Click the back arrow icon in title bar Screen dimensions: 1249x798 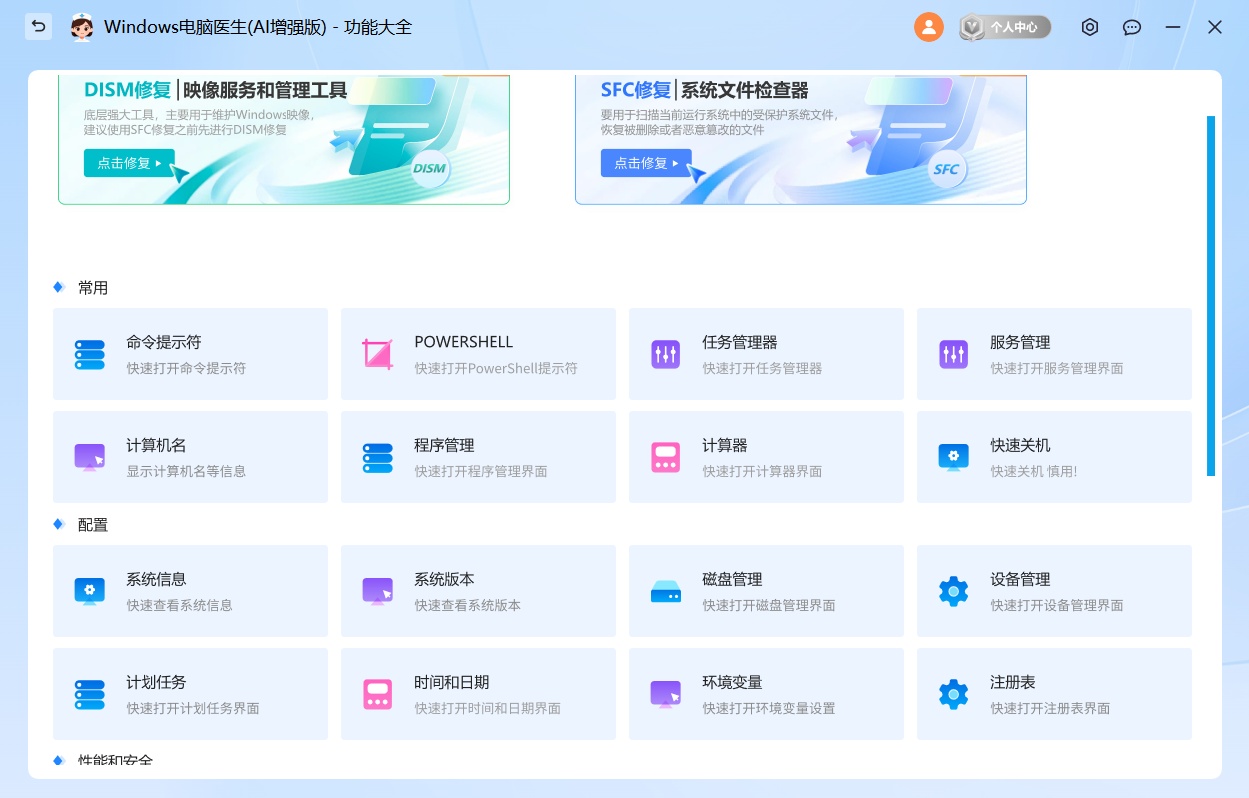(x=38, y=27)
